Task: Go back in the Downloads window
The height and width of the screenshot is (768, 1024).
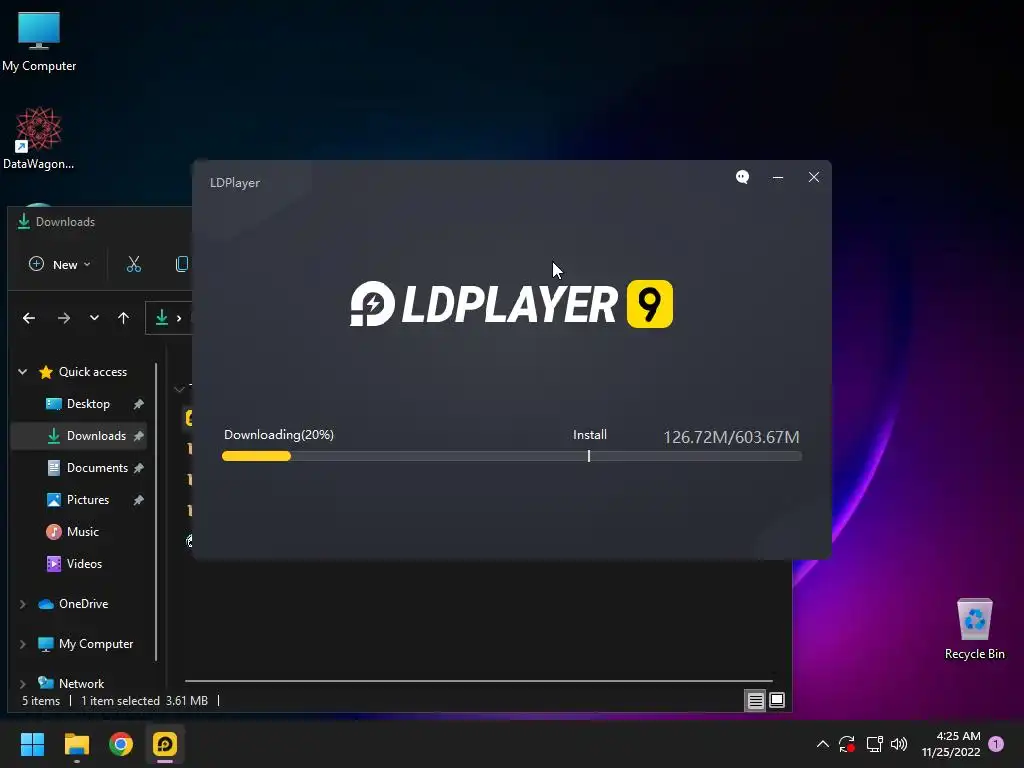Action: tap(29, 318)
